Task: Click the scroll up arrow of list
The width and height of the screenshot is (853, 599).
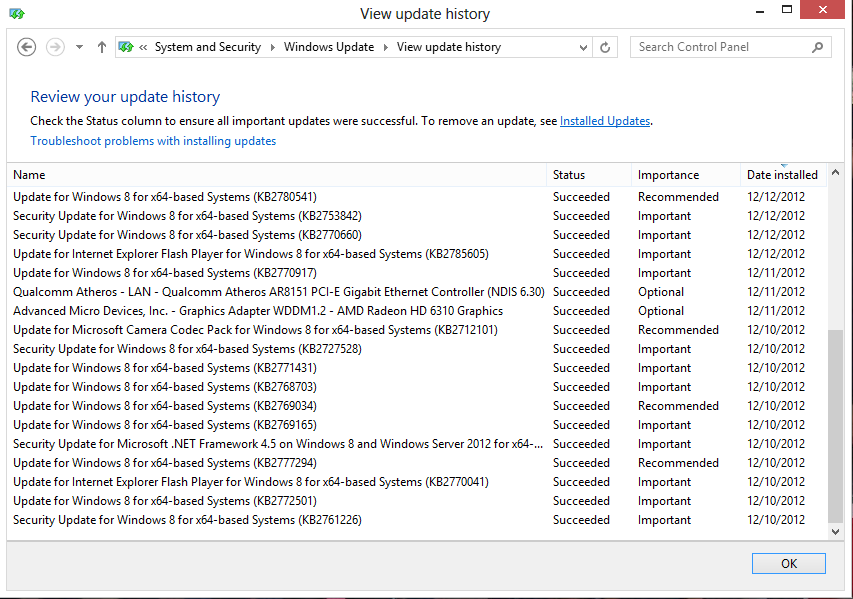Action: coord(835,172)
